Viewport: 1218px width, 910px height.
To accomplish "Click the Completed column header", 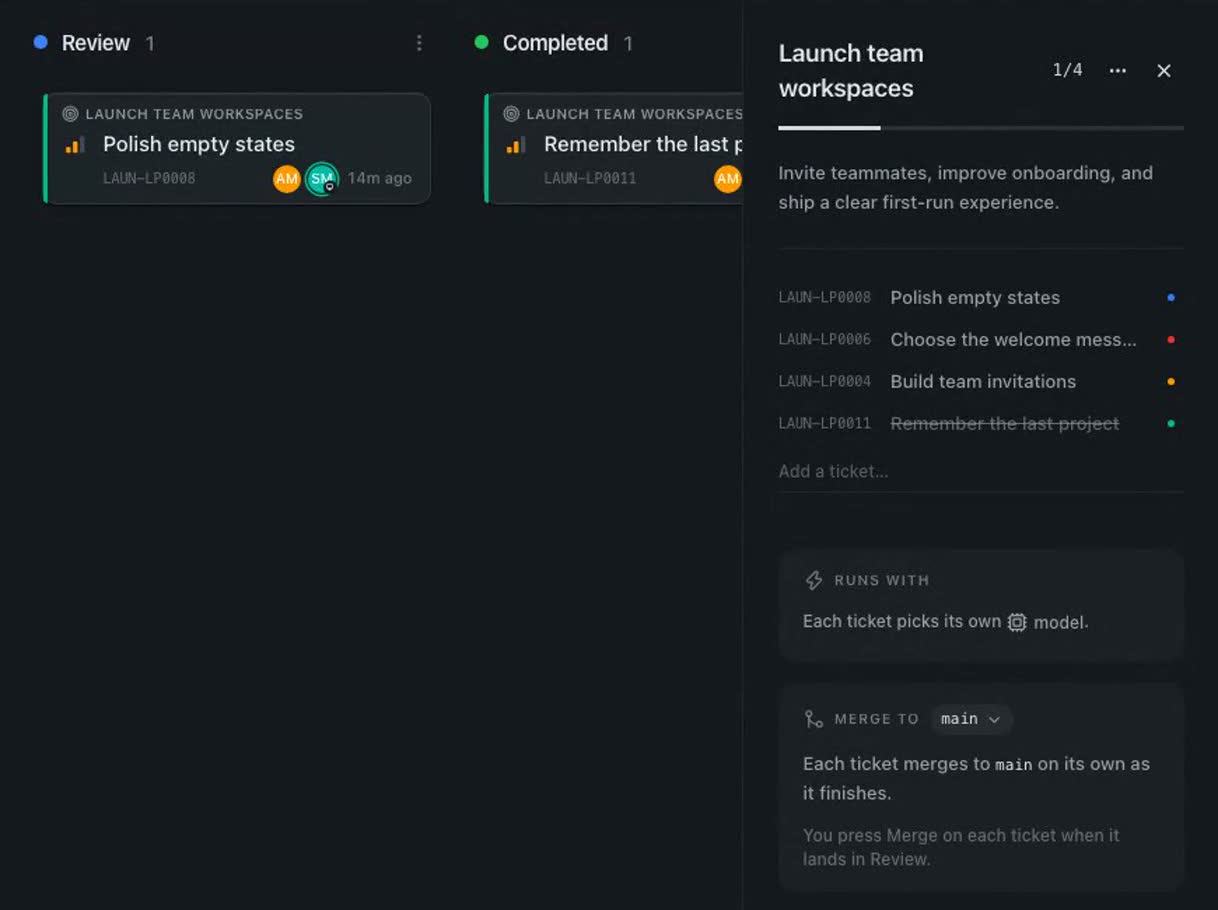I will point(555,43).
